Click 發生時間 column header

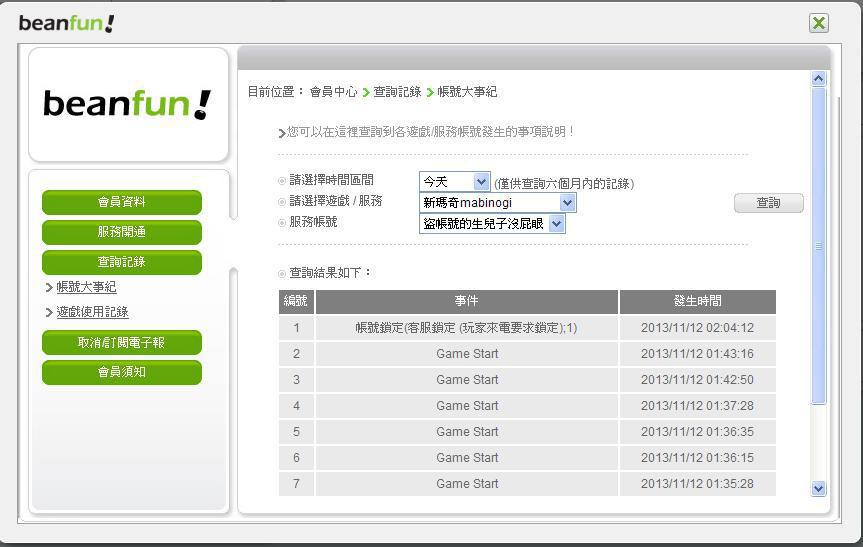point(697,301)
